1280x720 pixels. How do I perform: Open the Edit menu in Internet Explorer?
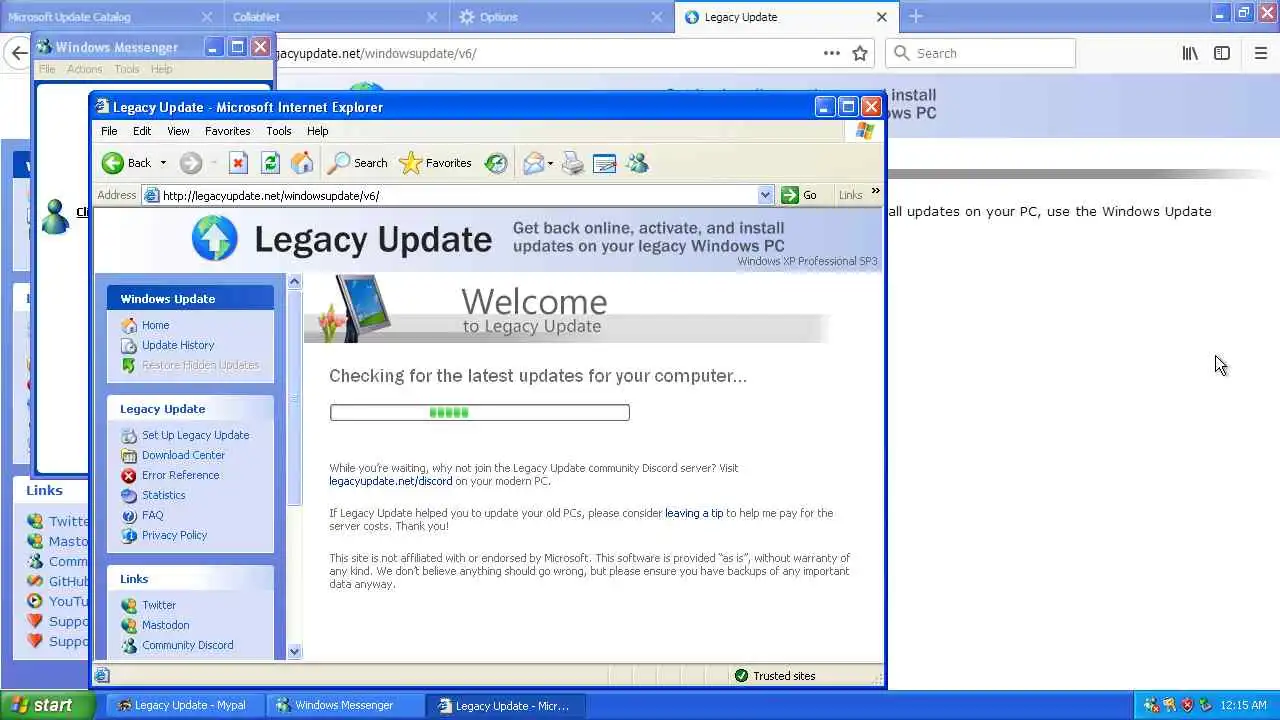coord(142,131)
